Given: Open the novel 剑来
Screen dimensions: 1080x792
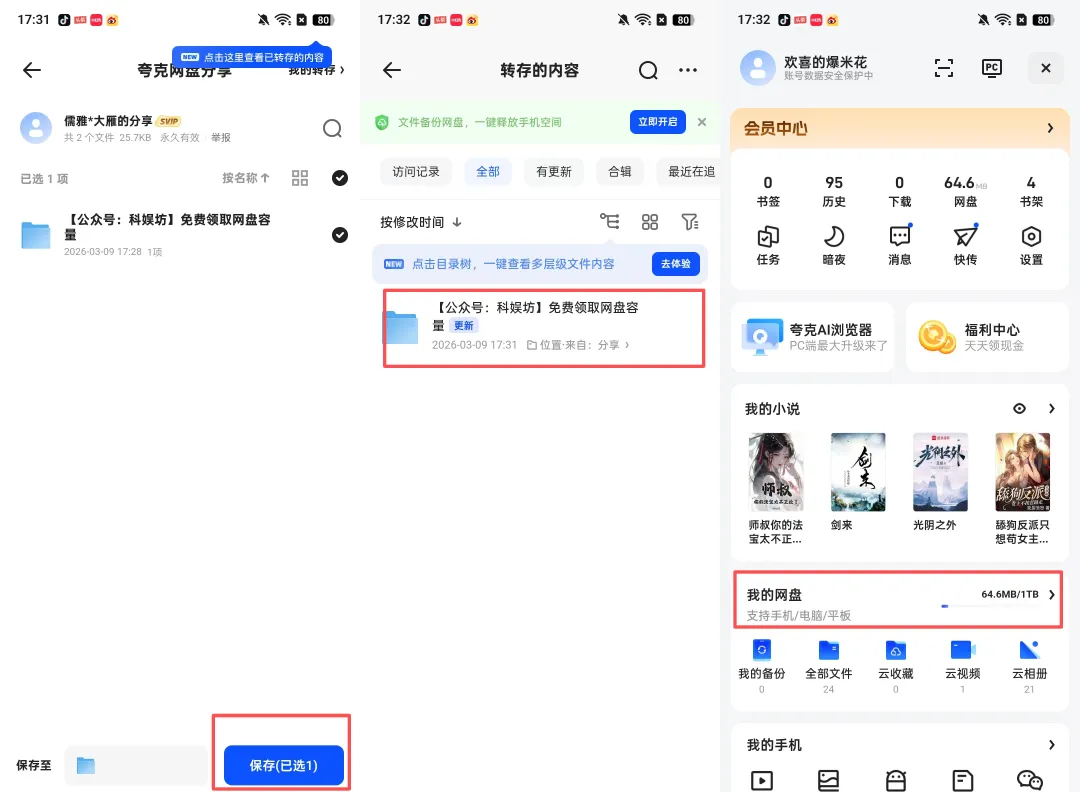Looking at the screenshot, I should (858, 482).
